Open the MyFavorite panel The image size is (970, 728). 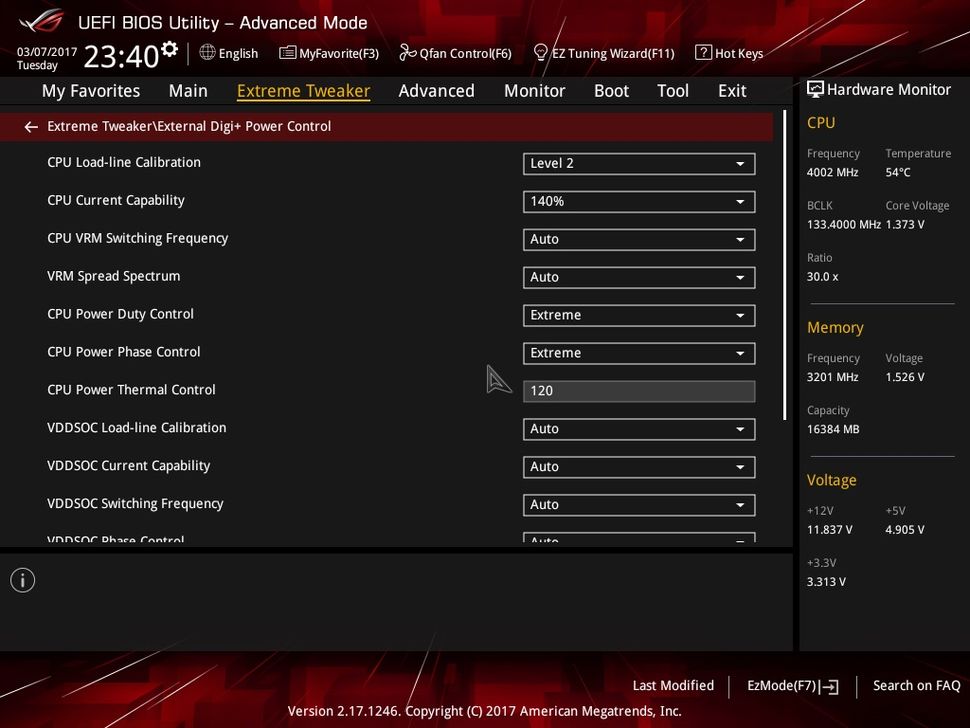click(x=329, y=52)
